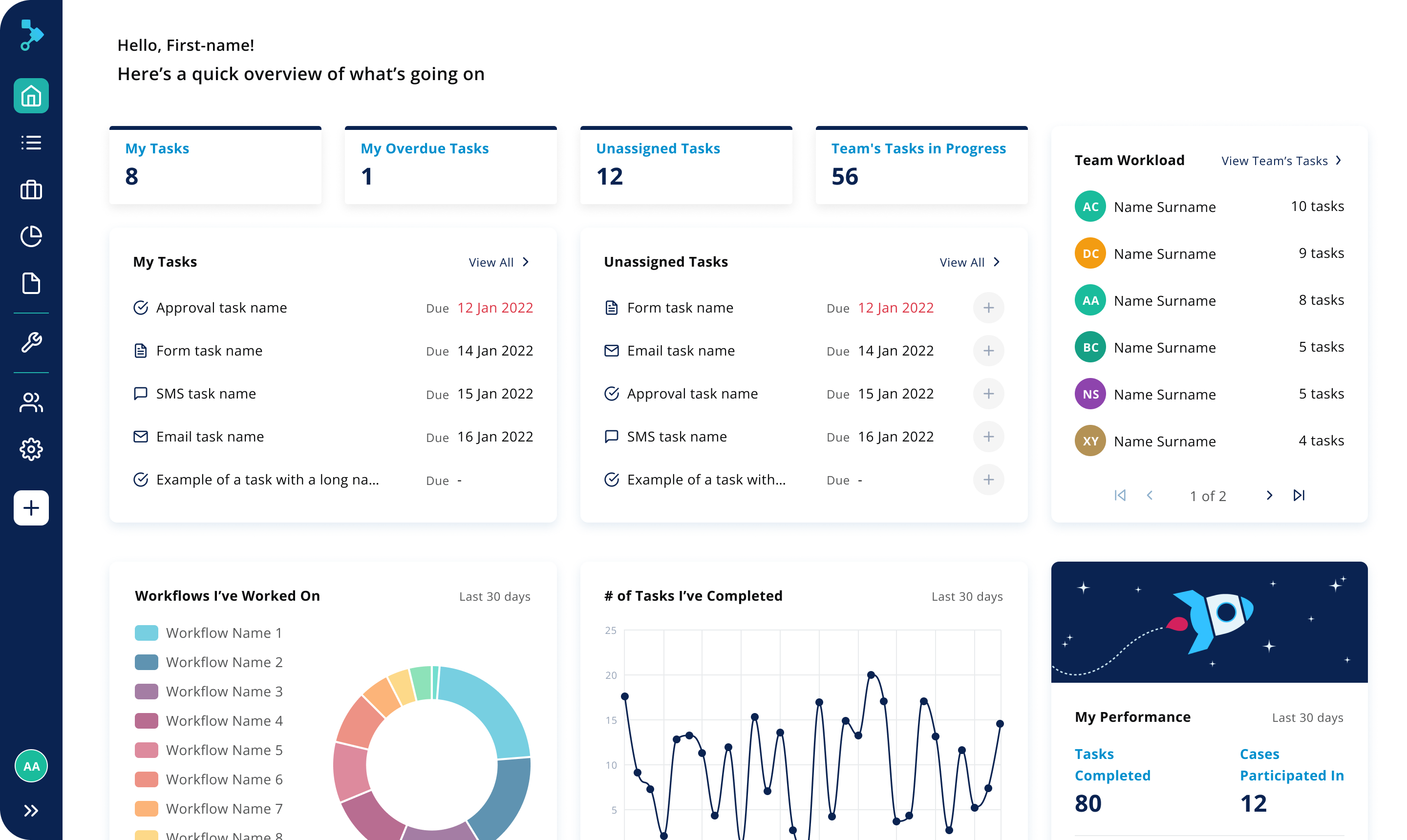This screenshot has height=840, width=1407.
Task: Open the settings gear icon
Action: pos(31,449)
